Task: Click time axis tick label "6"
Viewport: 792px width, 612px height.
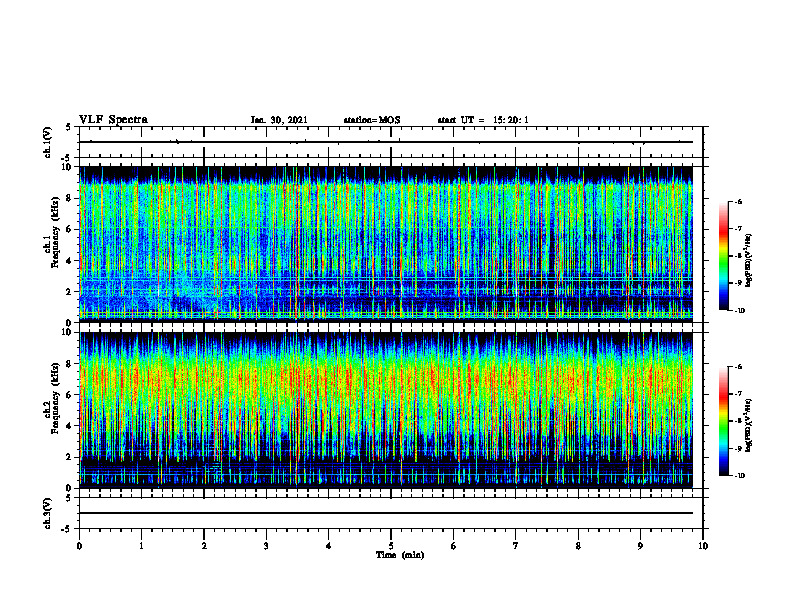Action: click(454, 546)
